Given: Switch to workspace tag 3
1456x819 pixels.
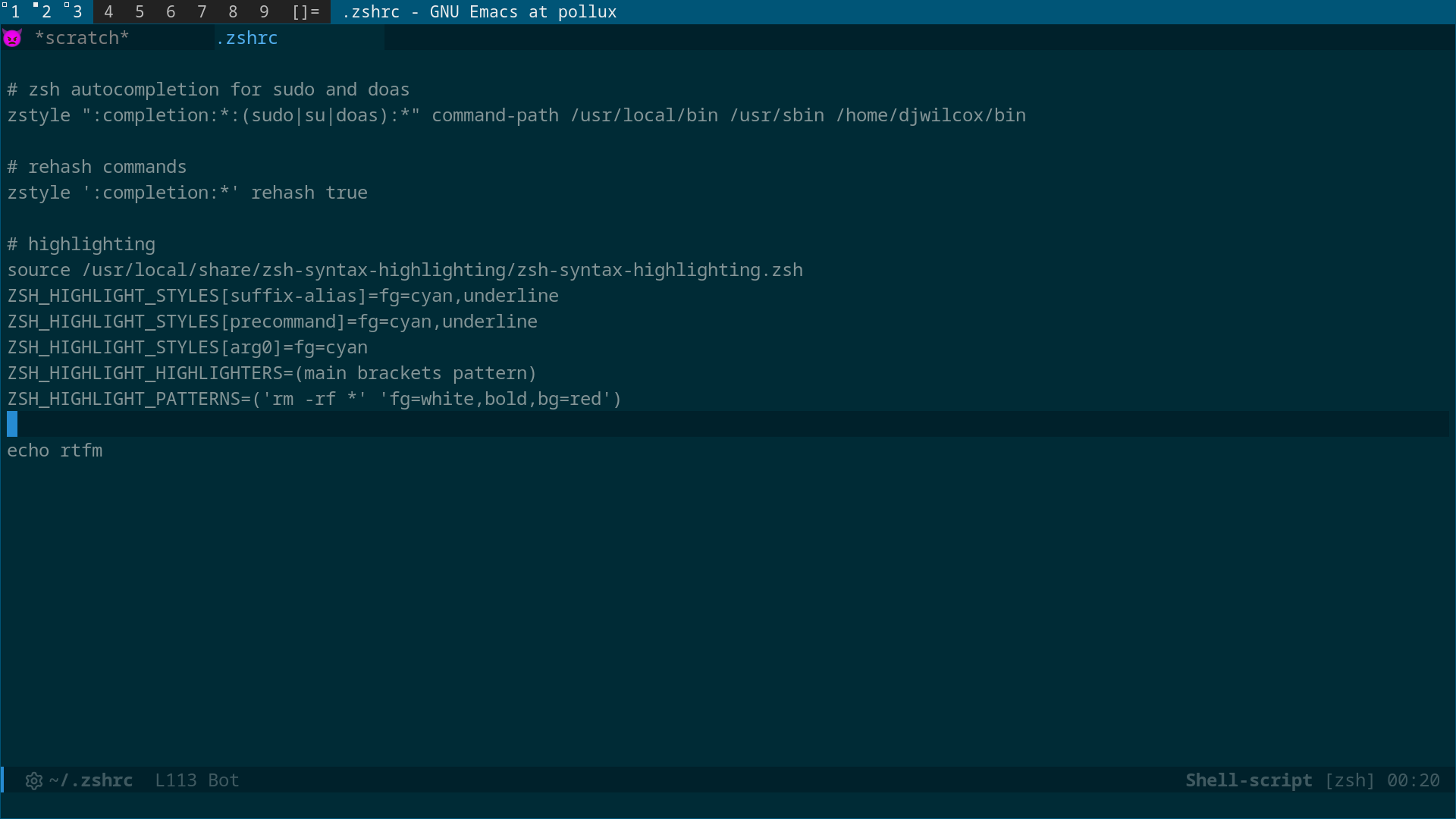Looking at the screenshot, I should click(x=77, y=12).
